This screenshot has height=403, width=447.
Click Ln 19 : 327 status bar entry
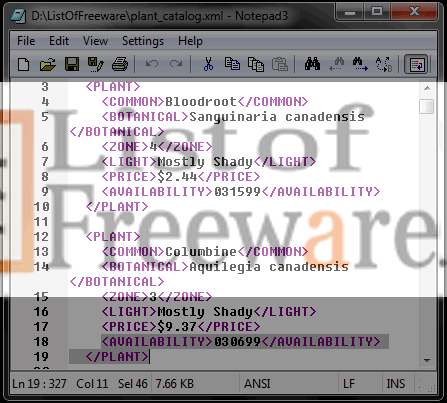point(39,384)
